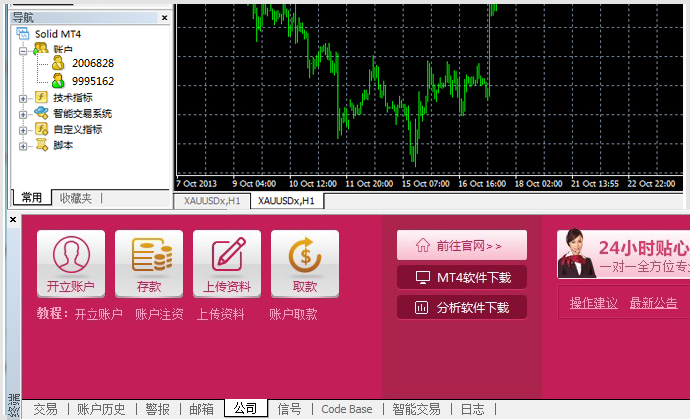The width and height of the screenshot is (690, 420).
Task: Switch to the 常用 navigator tab
Action: (x=32, y=198)
